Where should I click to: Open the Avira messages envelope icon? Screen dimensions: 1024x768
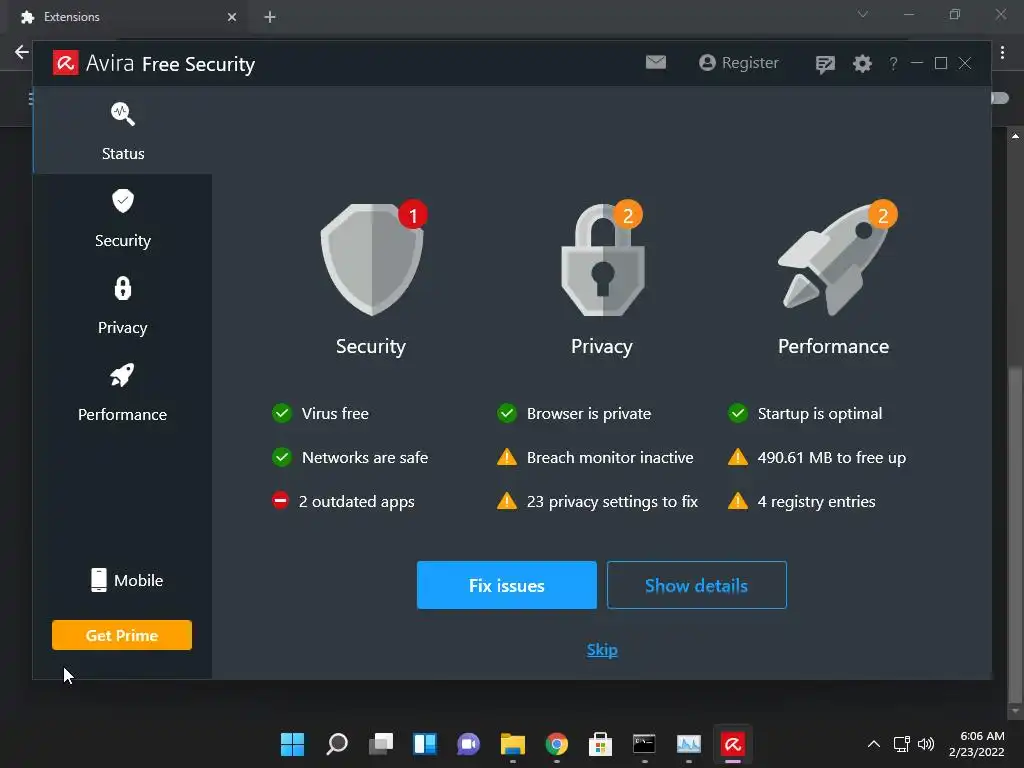coord(656,62)
